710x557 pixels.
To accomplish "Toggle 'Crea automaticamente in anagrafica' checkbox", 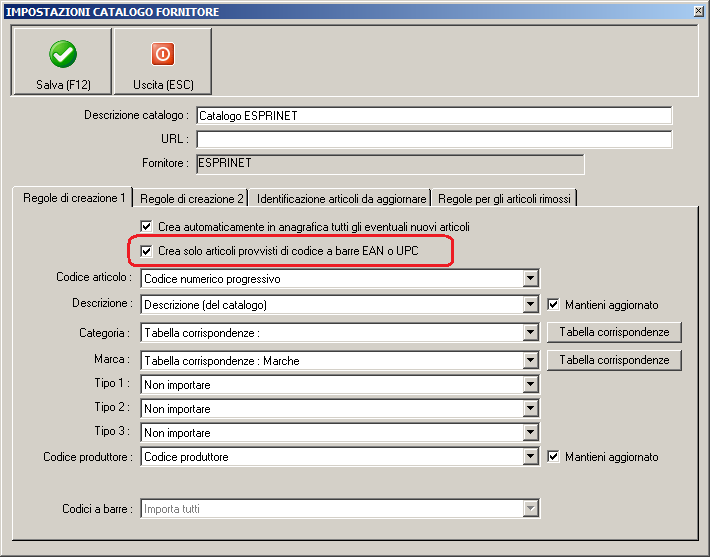I will pyautogui.click(x=146, y=226).
